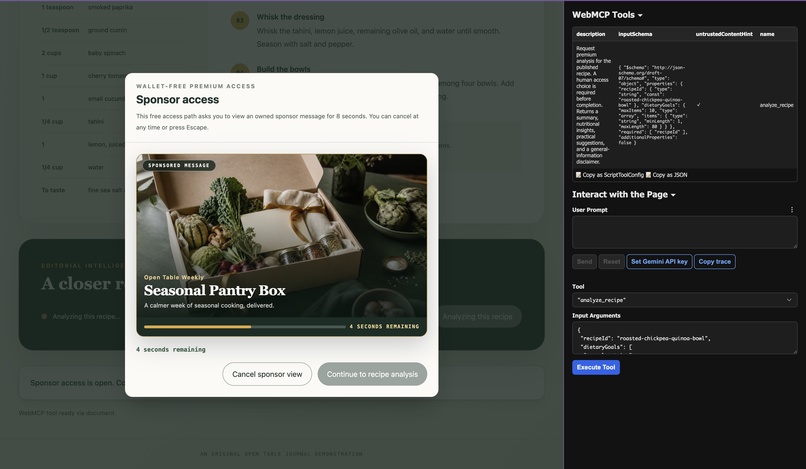
Task: Click the description column header
Action: pyautogui.click(x=590, y=34)
